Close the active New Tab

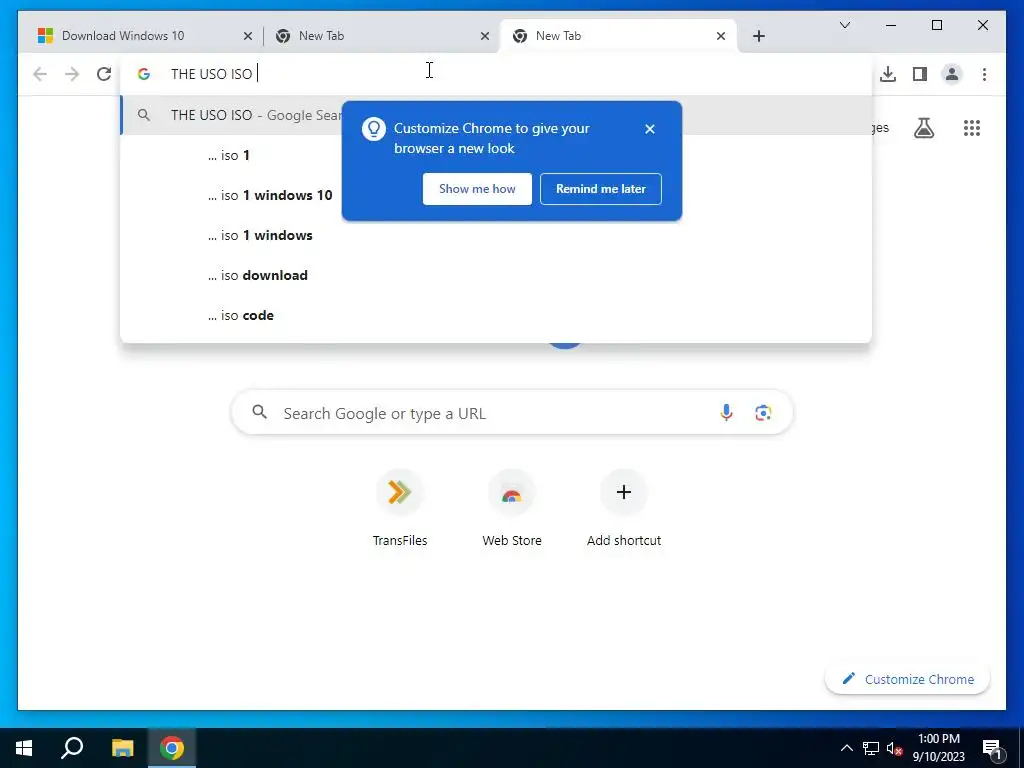[x=721, y=36]
